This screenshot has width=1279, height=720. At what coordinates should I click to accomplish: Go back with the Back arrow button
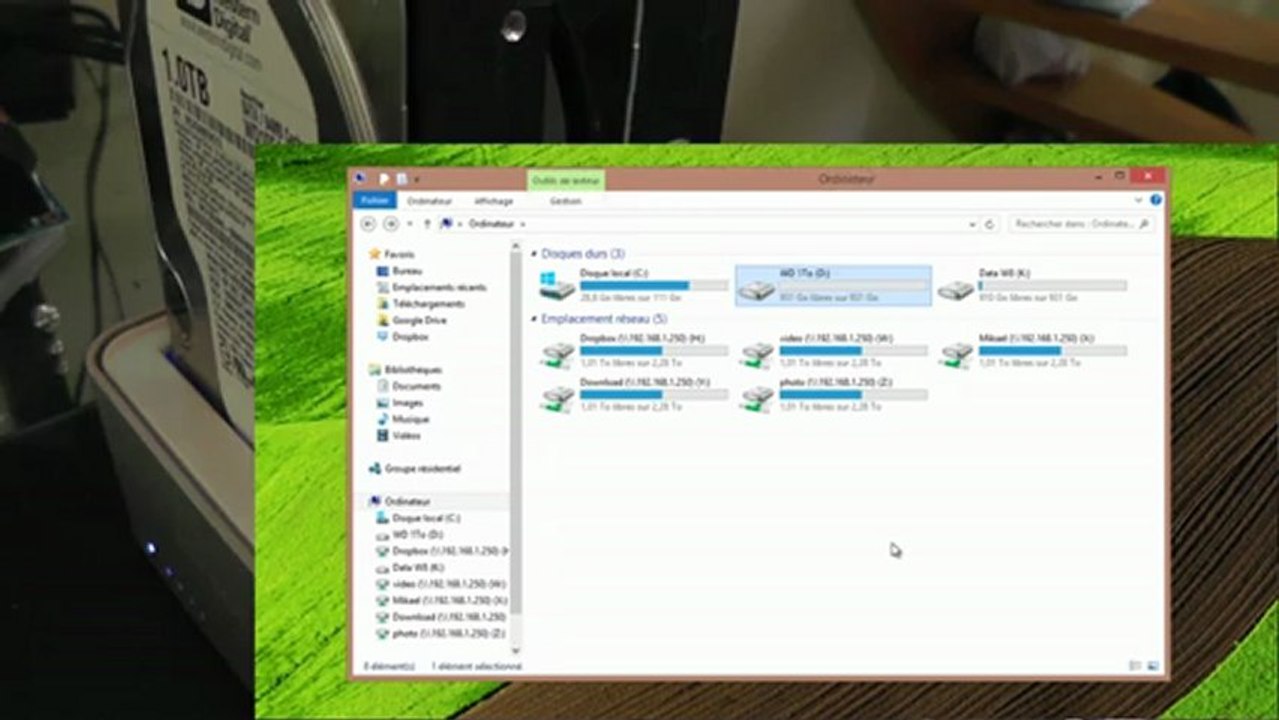click(368, 224)
